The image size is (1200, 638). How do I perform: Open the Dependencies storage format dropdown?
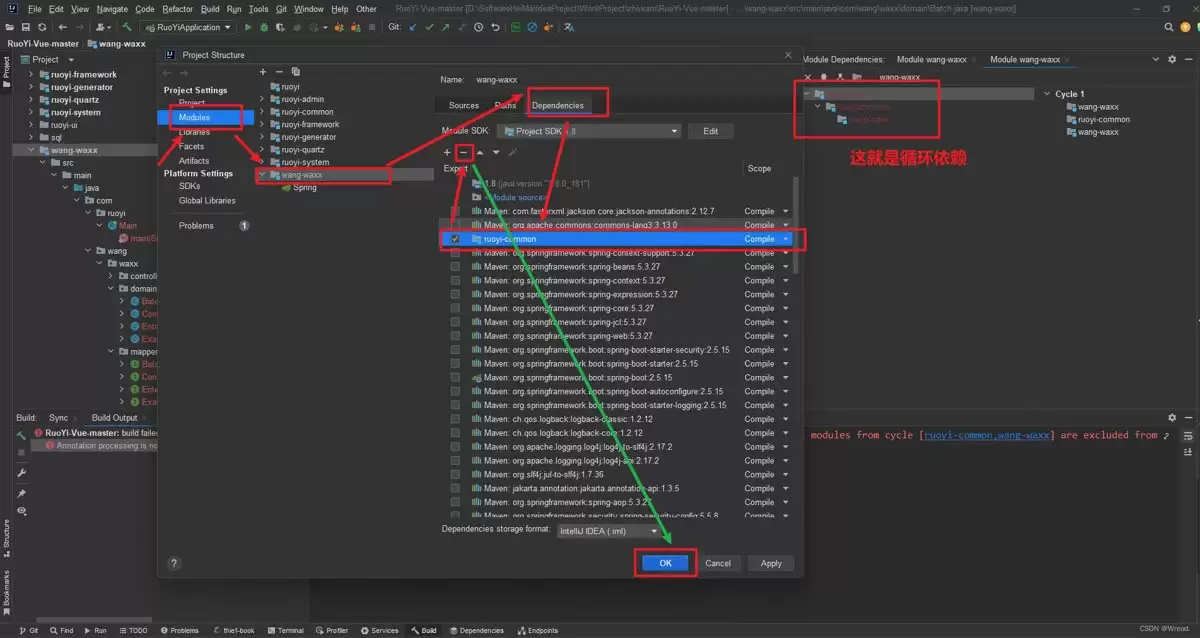608,531
